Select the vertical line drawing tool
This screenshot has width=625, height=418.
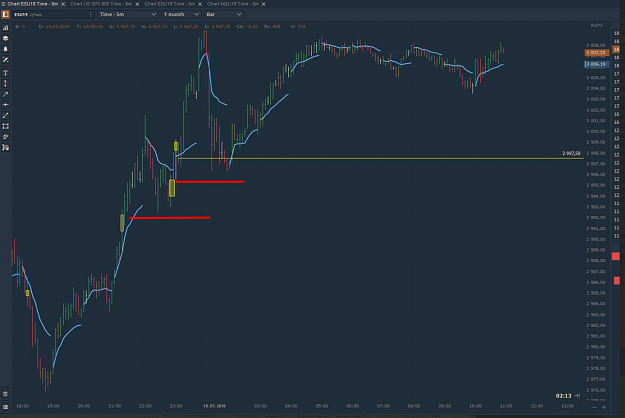(6, 84)
